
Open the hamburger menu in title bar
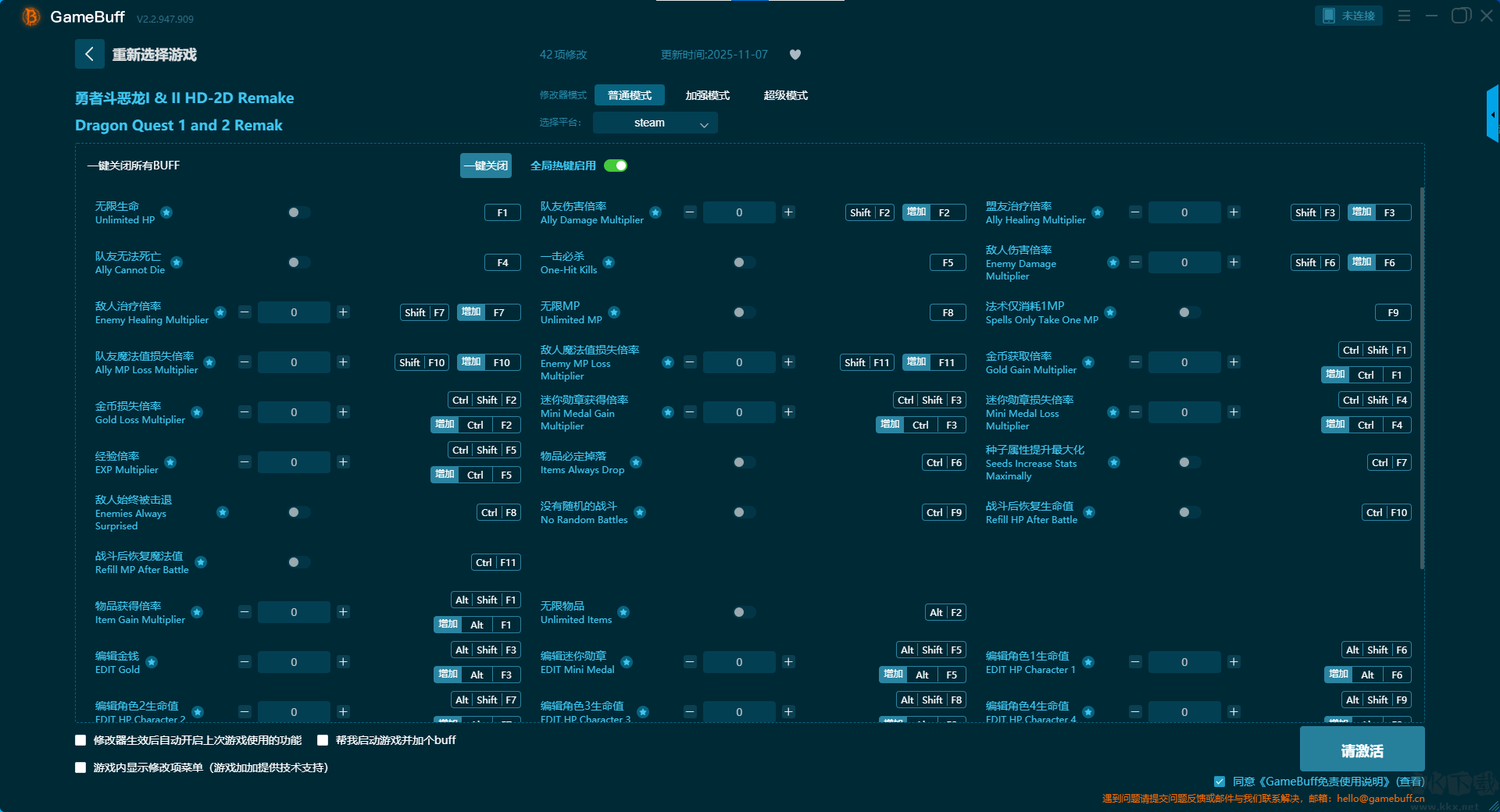click(1404, 16)
